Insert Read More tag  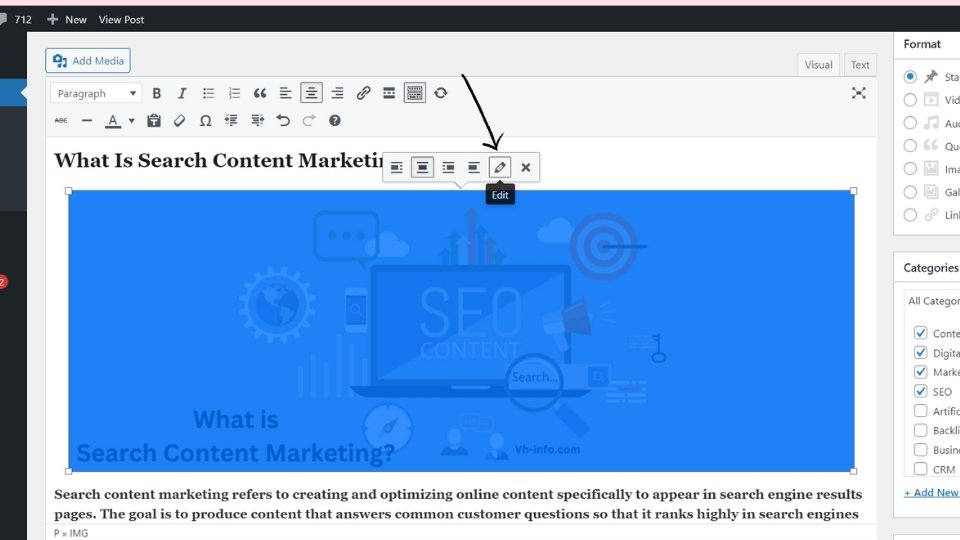tap(389, 93)
